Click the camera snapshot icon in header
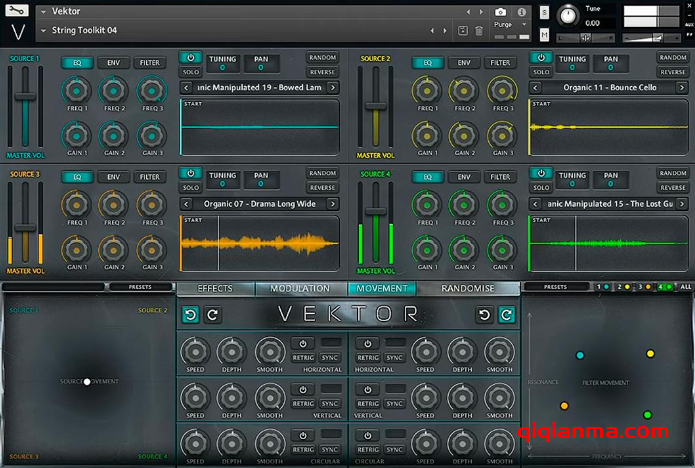This screenshot has height=468, width=695. pos(500,12)
